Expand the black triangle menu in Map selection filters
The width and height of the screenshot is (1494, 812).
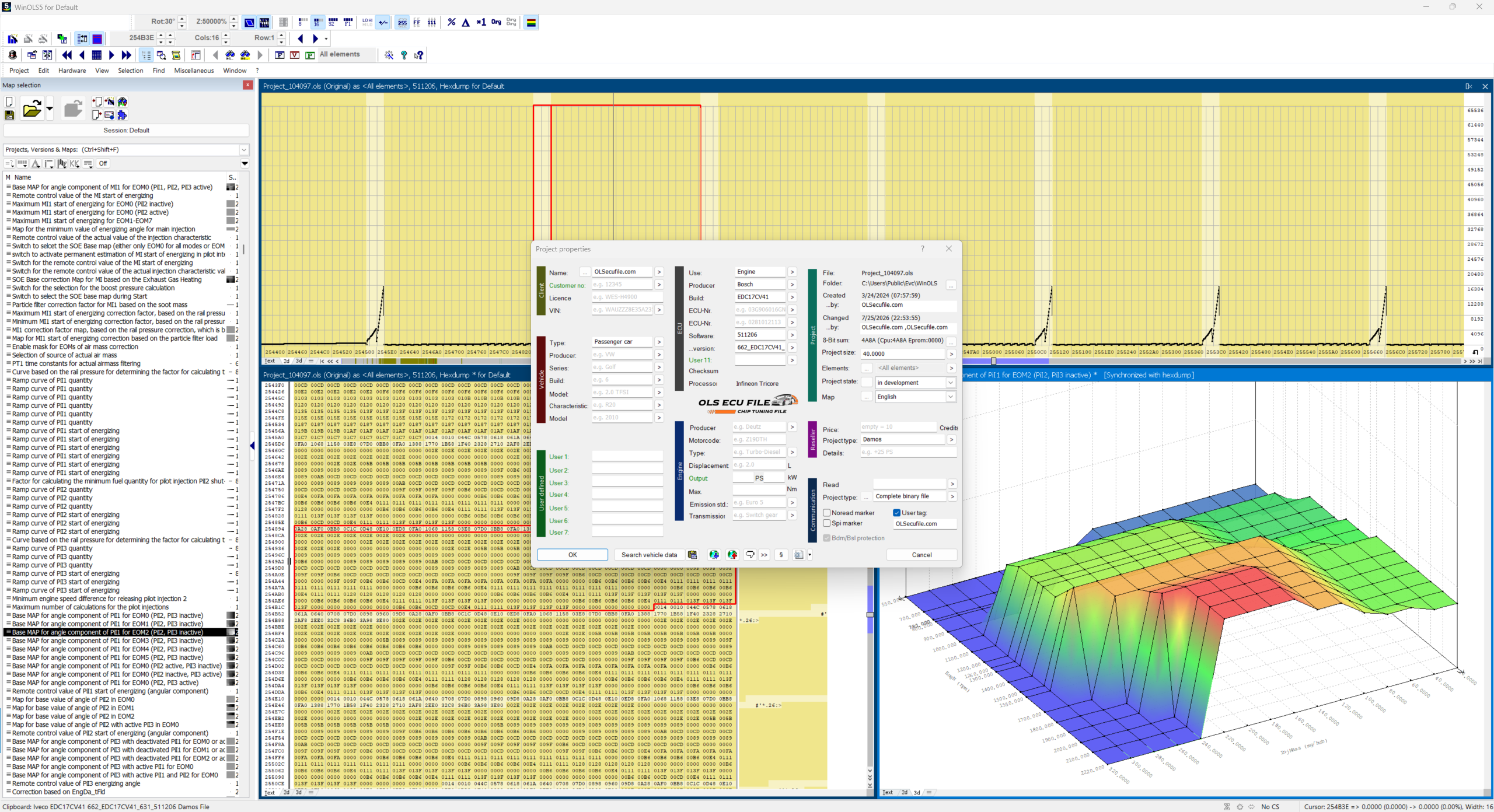point(245,164)
